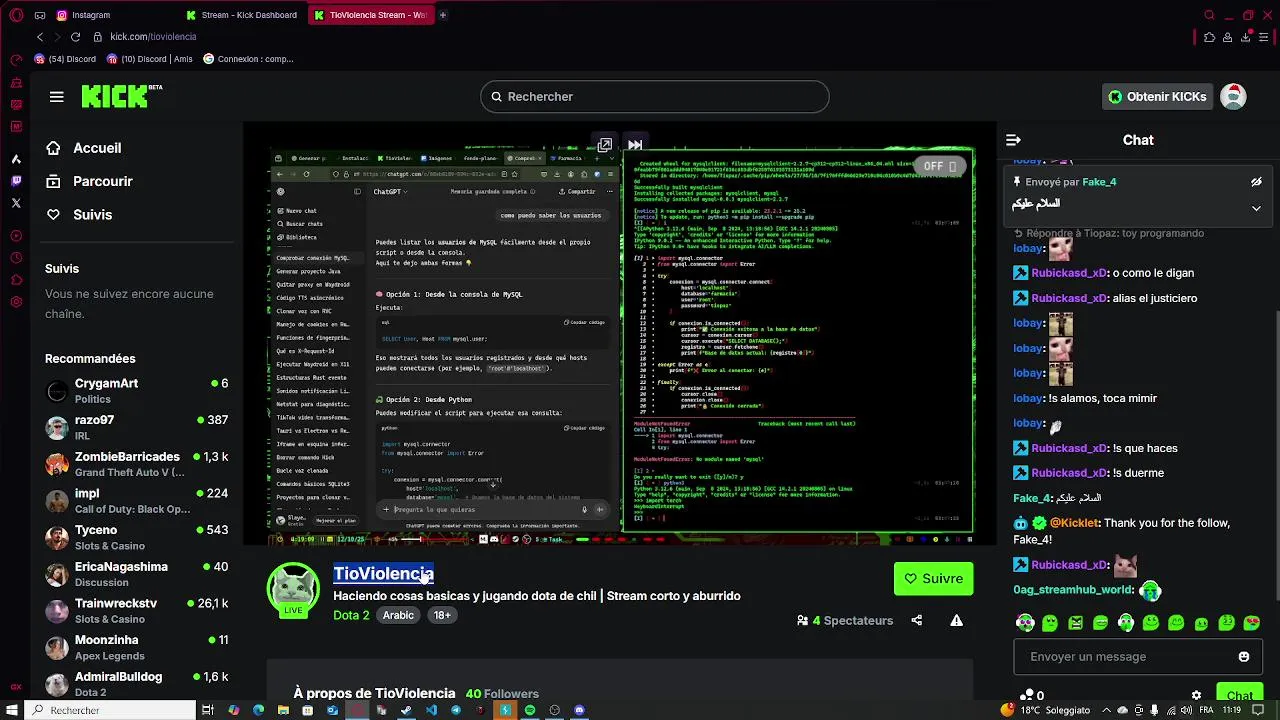
Task: Open AdmiralBulldog recommended channel
Action: [x=137, y=684]
